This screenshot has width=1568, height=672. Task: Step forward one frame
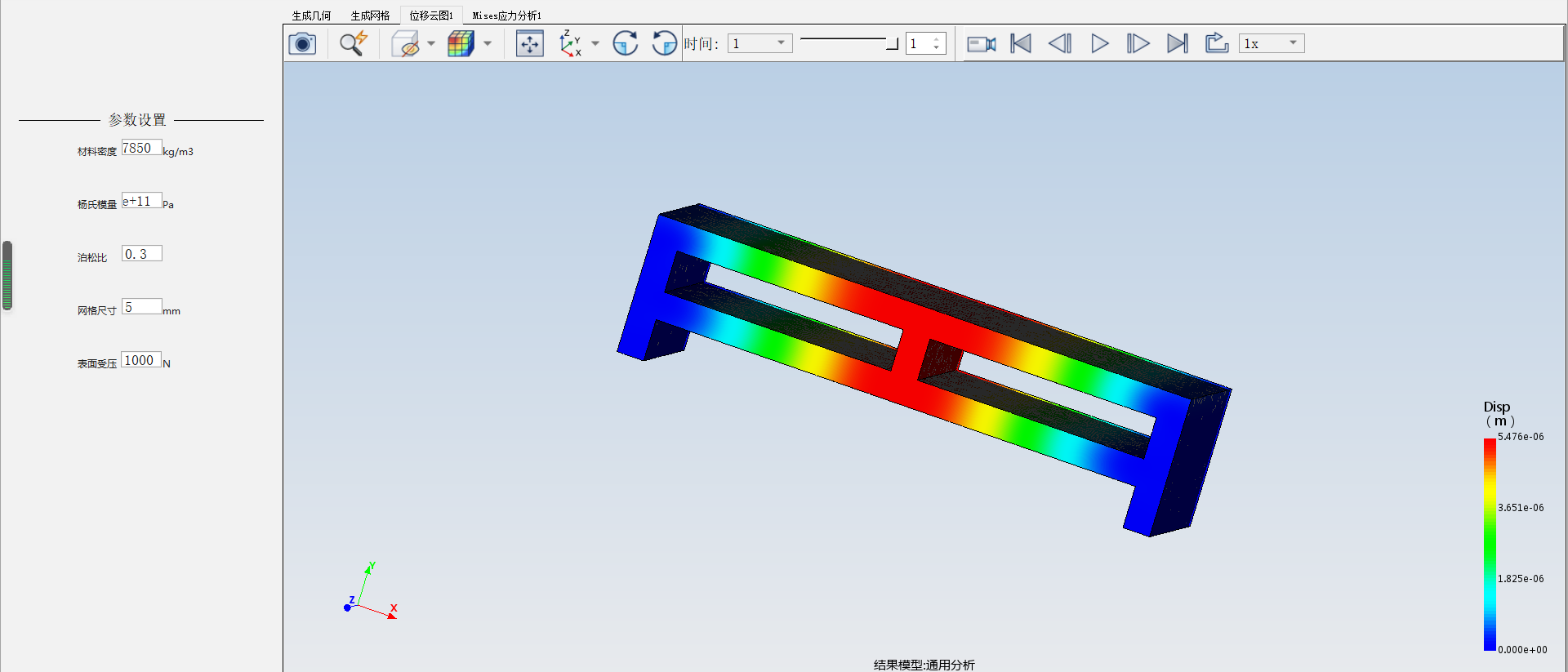(x=1138, y=43)
